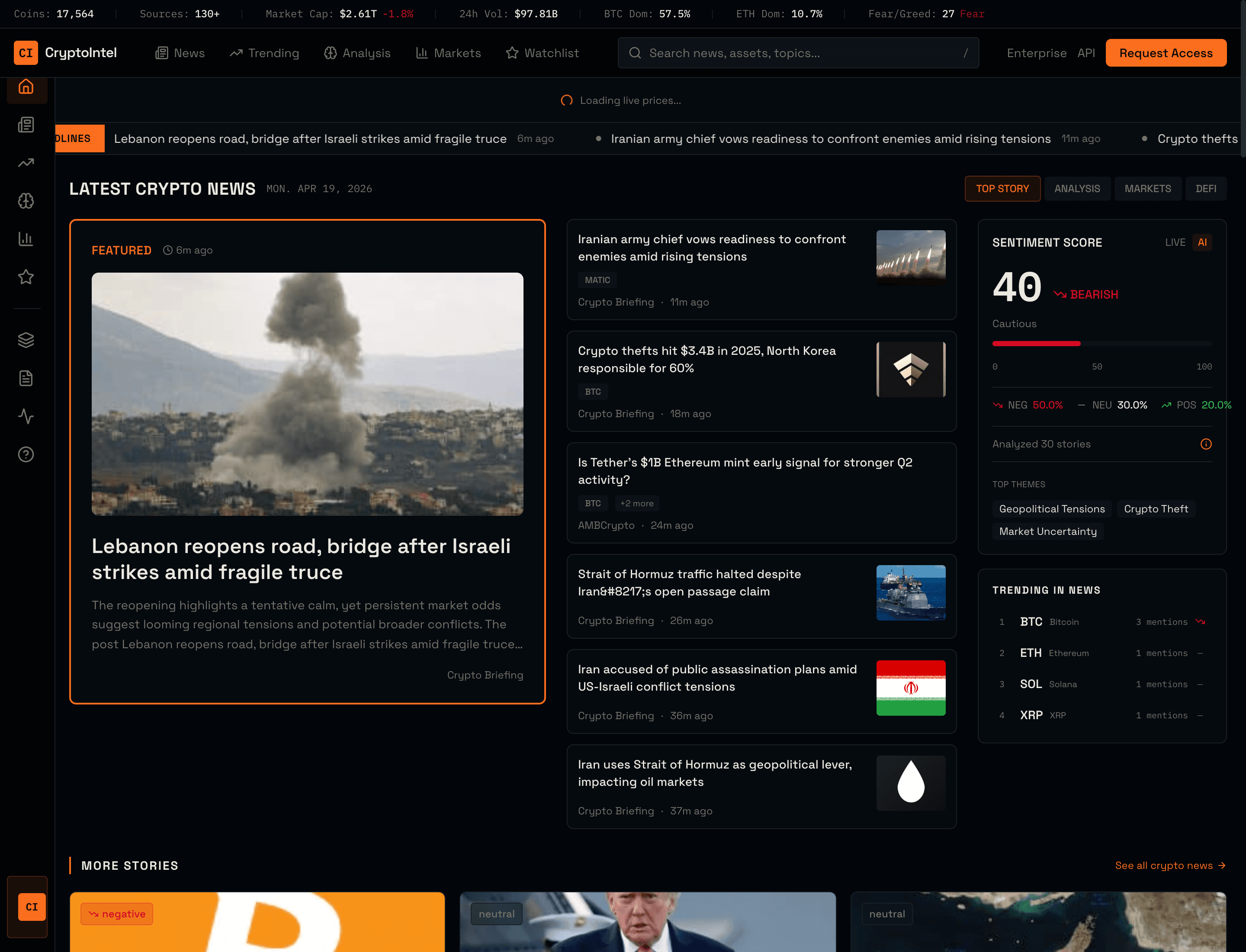
Task: Switch Sentiment Score to LIVE view
Action: (x=1176, y=242)
